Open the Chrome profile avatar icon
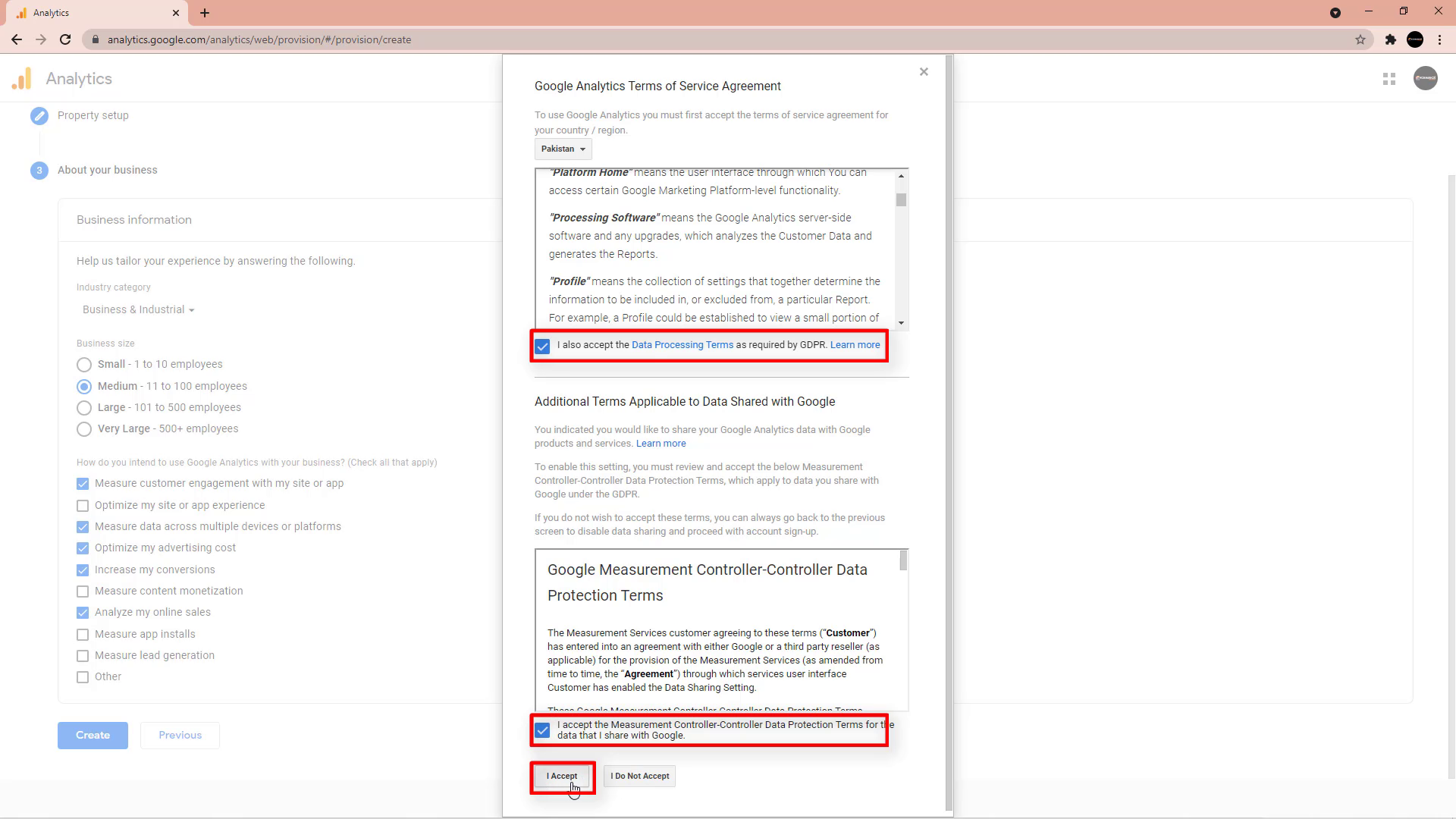 (1415, 39)
